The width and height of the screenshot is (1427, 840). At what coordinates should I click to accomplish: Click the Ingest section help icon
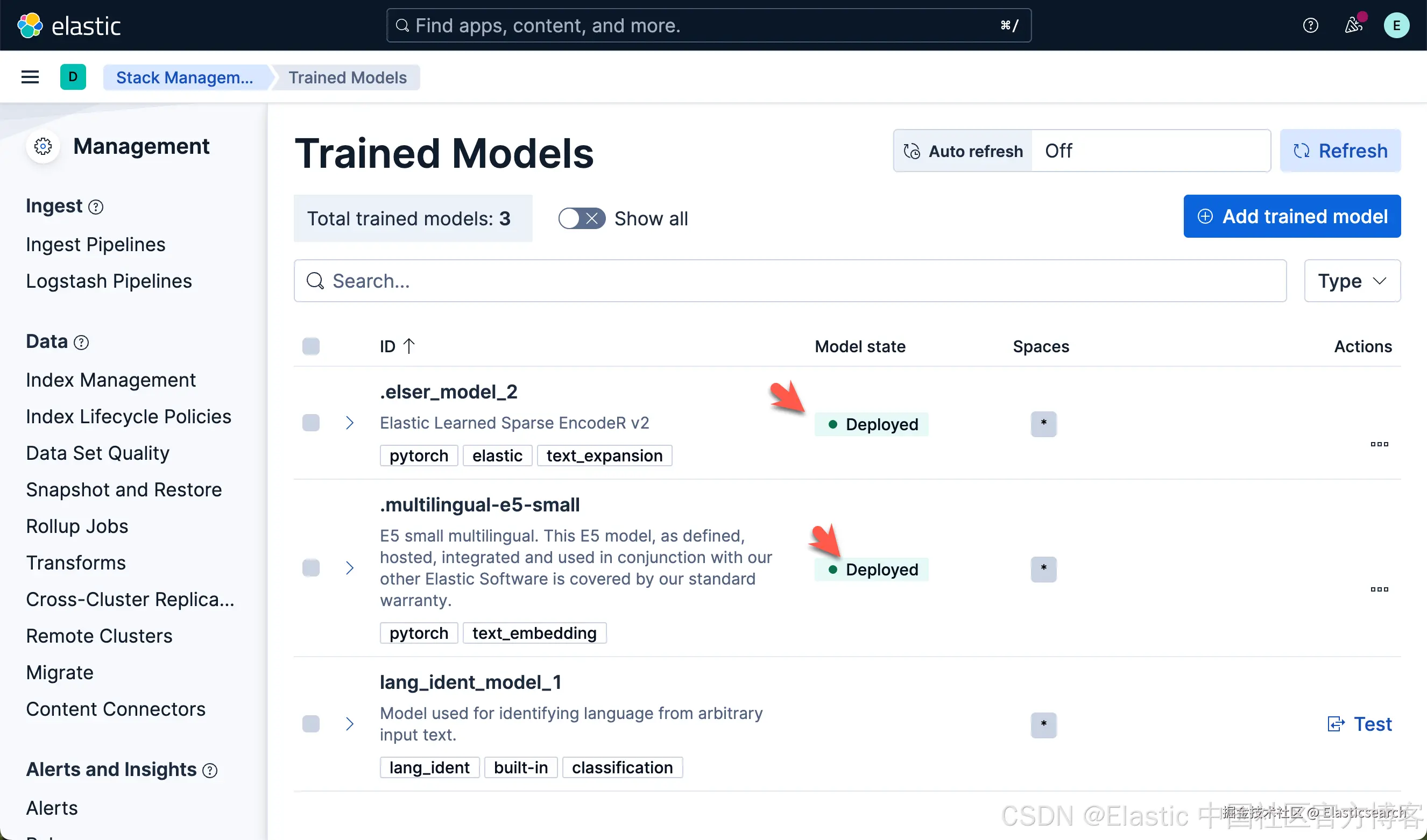click(96, 207)
